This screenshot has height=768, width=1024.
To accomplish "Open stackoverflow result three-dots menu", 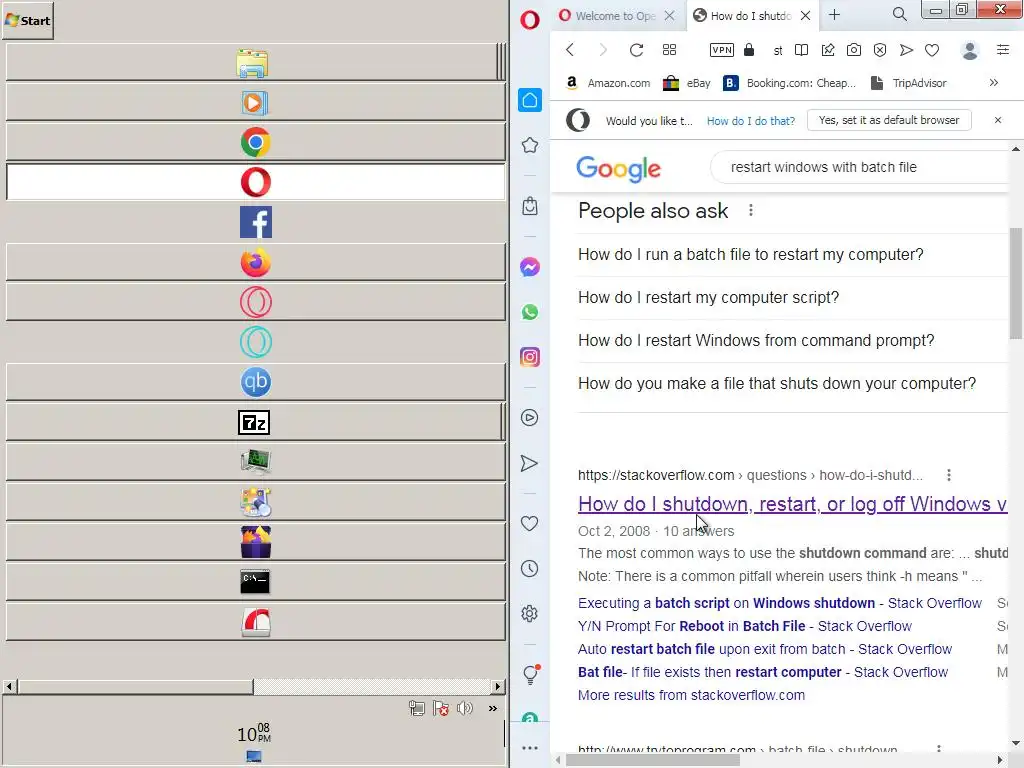I will pos(949,475).
